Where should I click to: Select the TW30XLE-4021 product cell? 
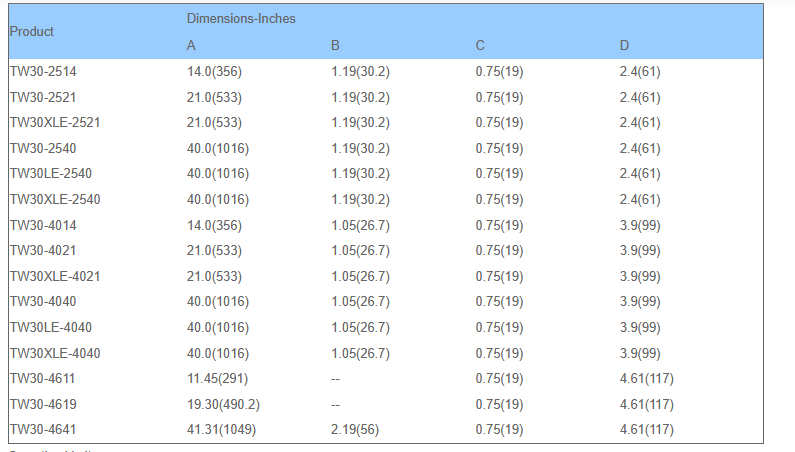tap(54, 276)
